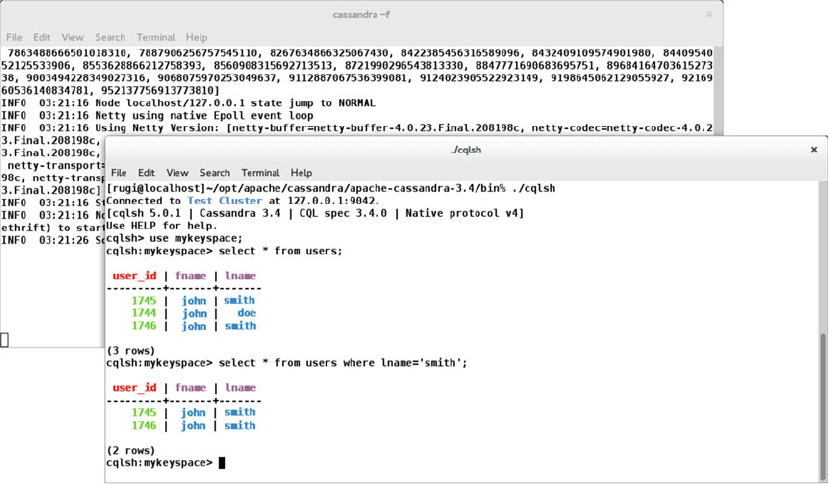The width and height of the screenshot is (829, 484).
Task: Click user id 1745 in first table
Action: click(x=144, y=300)
